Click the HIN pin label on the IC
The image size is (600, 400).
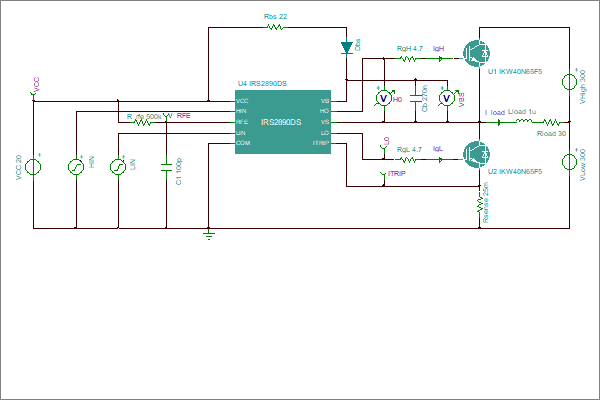tap(241, 111)
